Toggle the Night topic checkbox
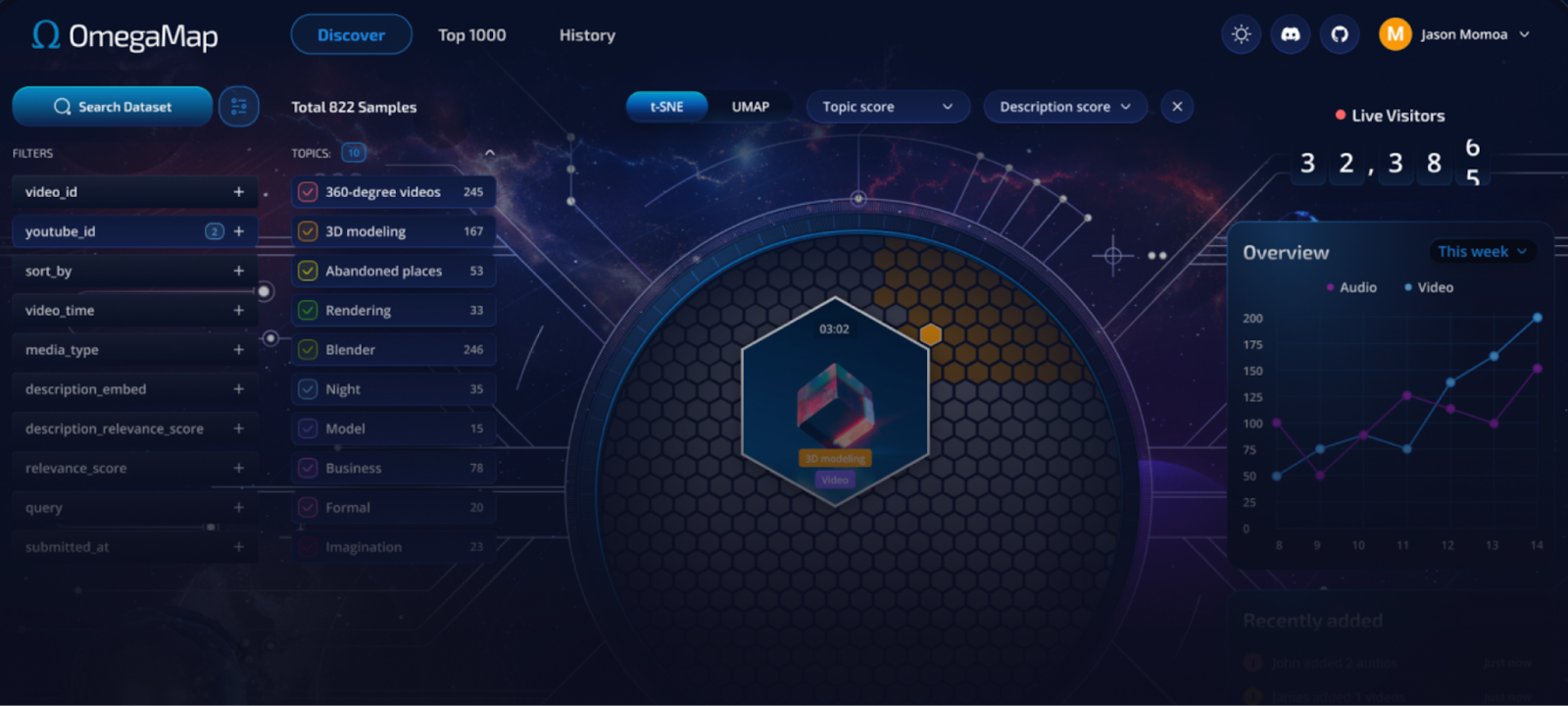This screenshot has width=1568, height=706. click(308, 389)
